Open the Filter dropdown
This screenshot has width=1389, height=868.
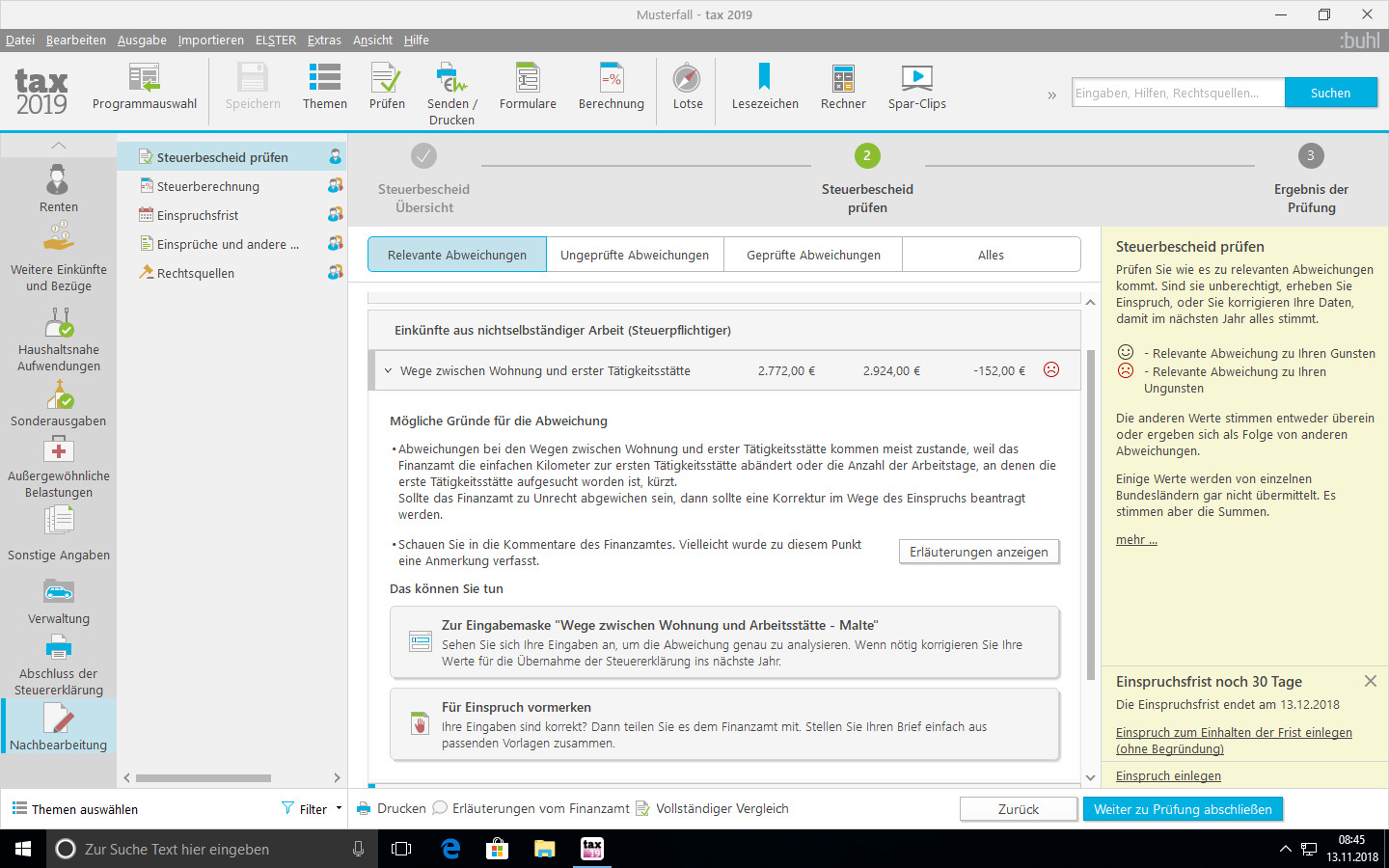[313, 809]
